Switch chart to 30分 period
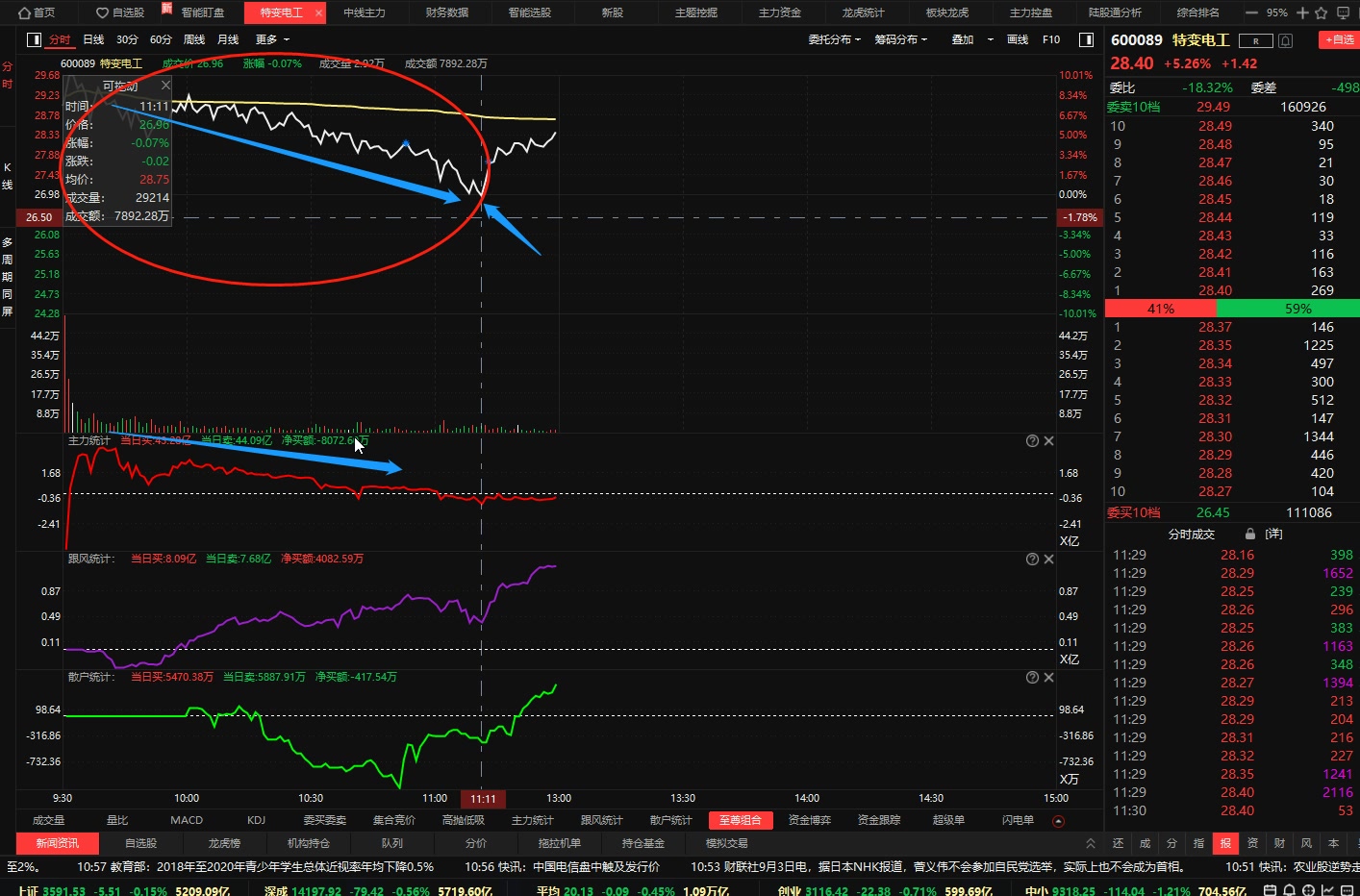Viewport: 1360px width, 896px height. click(x=127, y=39)
